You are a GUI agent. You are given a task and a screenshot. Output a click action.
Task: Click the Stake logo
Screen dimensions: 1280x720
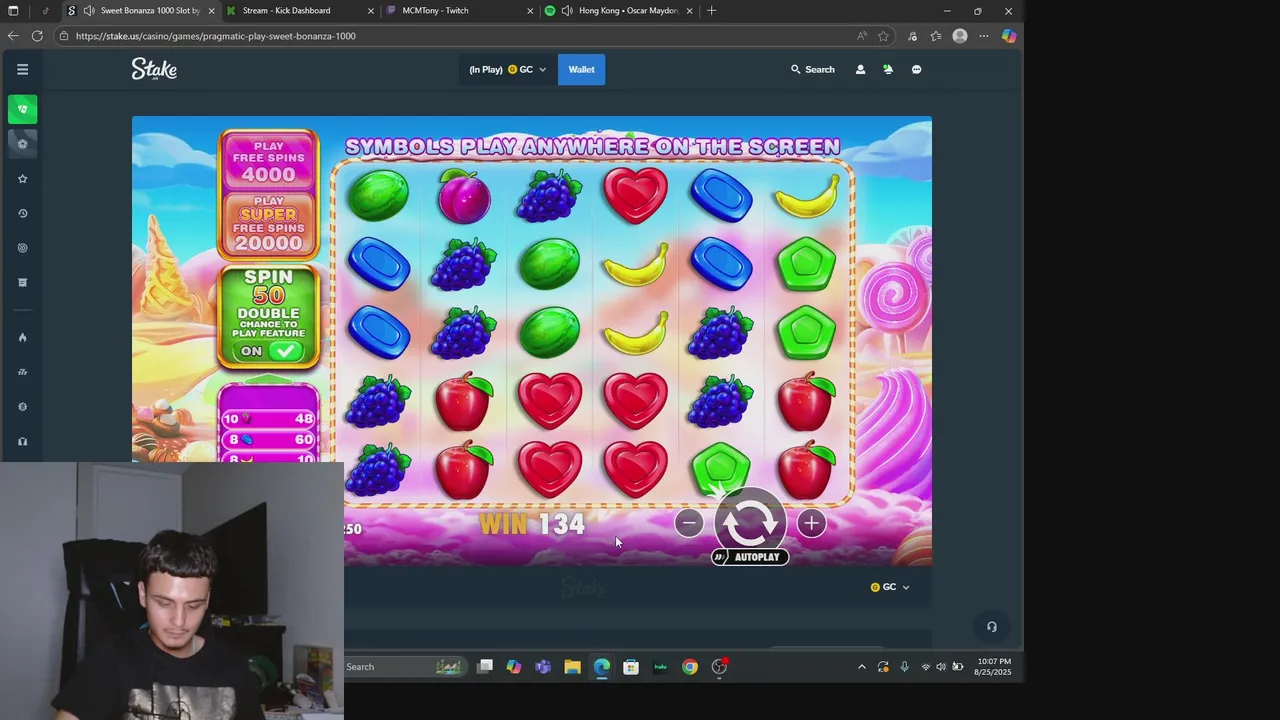154,69
